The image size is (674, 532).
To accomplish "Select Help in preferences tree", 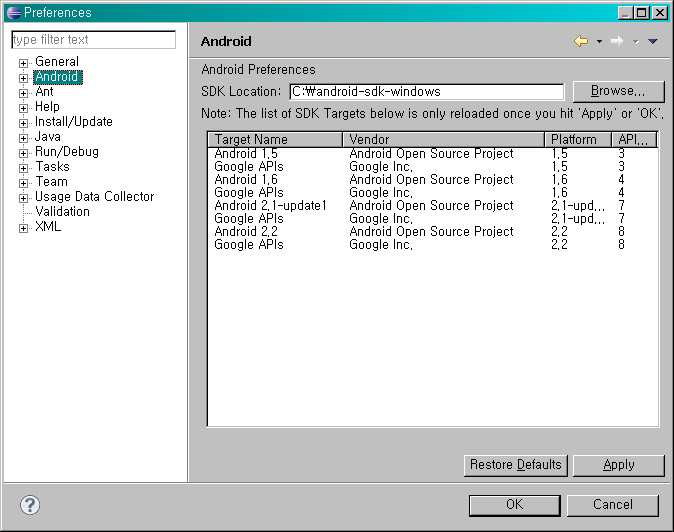I will point(47,107).
